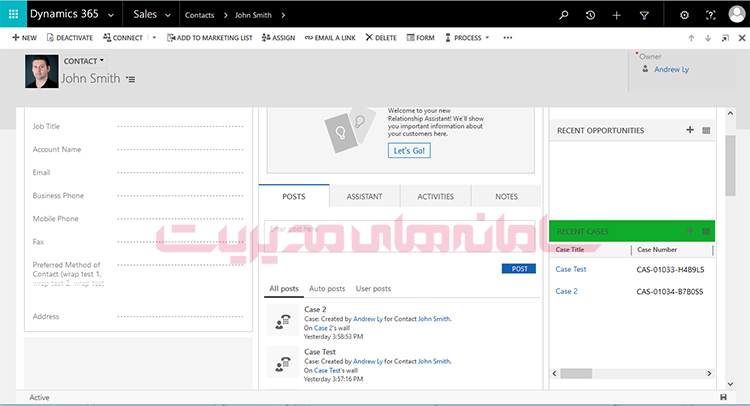Select the All posts filter
Viewport: 750px width, 406px height.
coord(284,288)
